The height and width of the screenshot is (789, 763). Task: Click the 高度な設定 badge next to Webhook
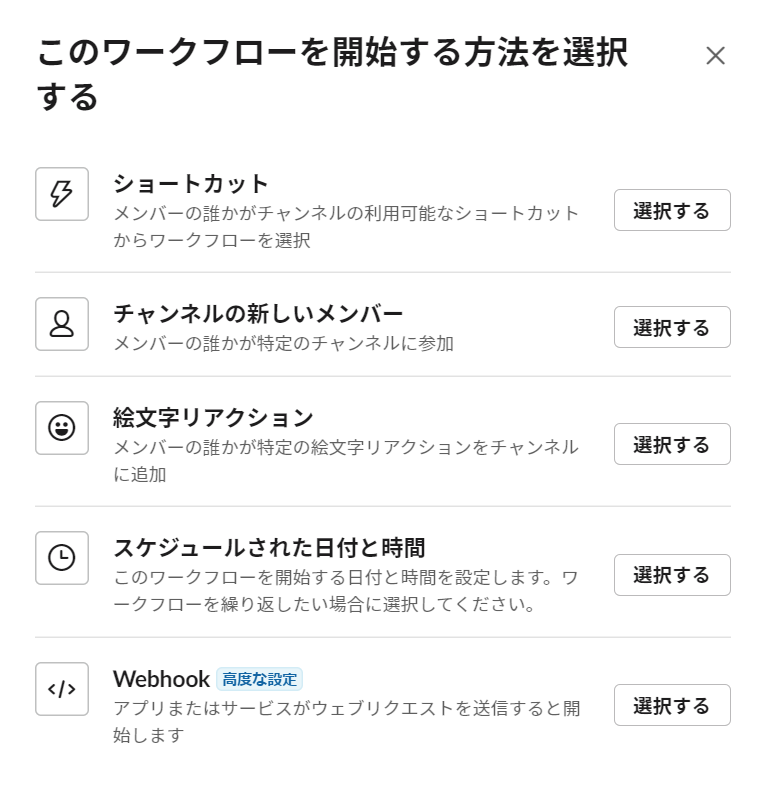[259, 679]
